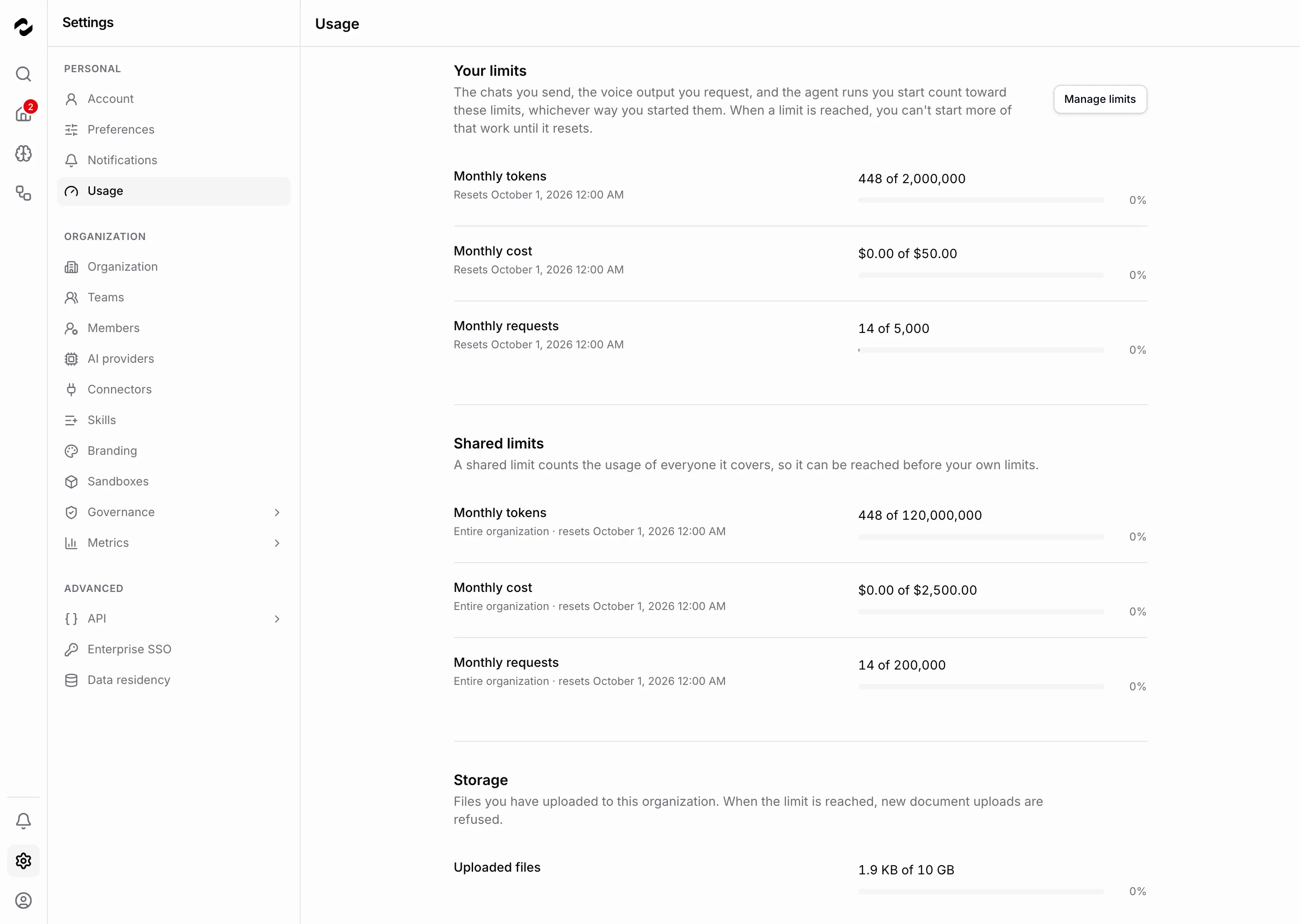The image size is (1300, 924).
Task: Click the AI providers chip icon
Action: pos(71,359)
